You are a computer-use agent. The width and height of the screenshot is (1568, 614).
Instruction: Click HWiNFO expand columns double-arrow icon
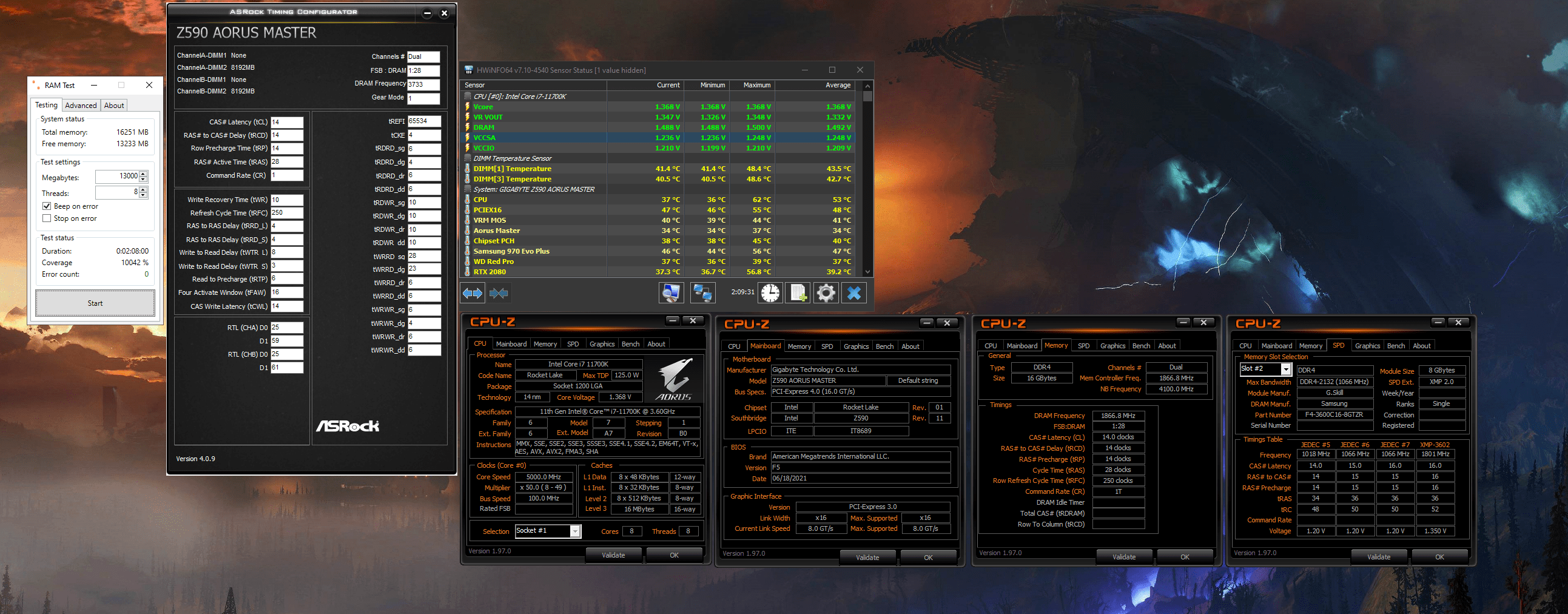(x=473, y=294)
